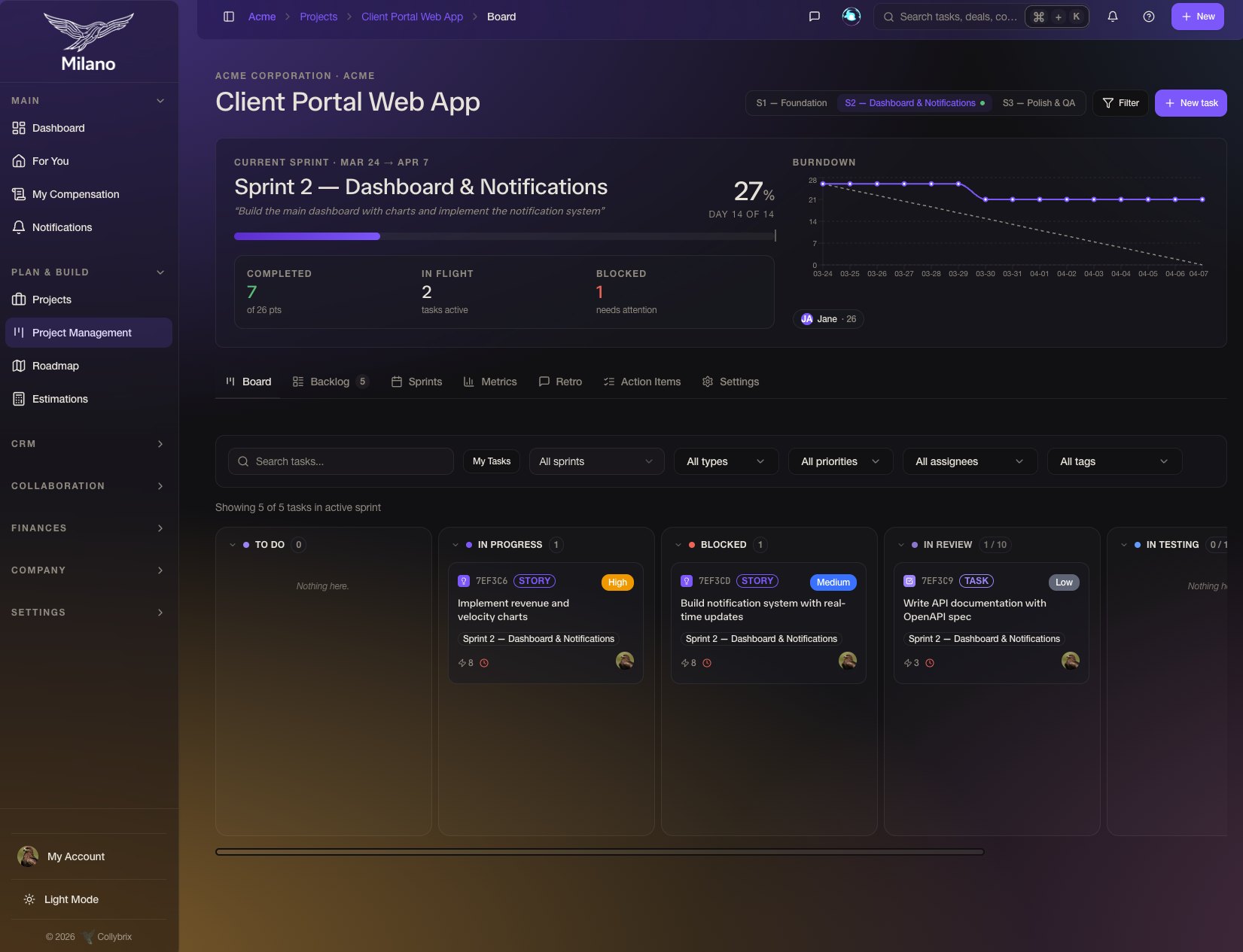Open the notifications bell in top bar
The width and height of the screenshot is (1243, 952).
(x=1112, y=17)
